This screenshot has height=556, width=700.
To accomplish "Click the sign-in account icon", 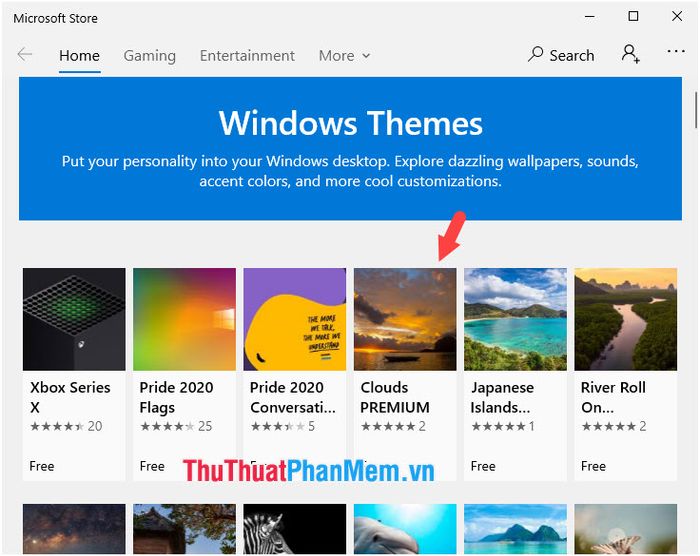I will point(631,54).
